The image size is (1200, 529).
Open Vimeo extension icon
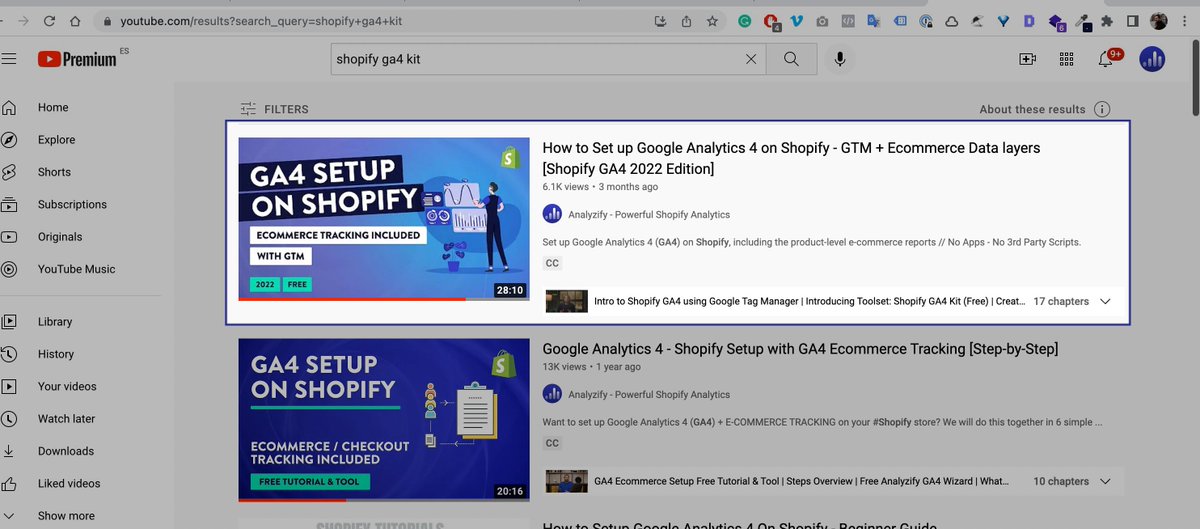pos(797,20)
